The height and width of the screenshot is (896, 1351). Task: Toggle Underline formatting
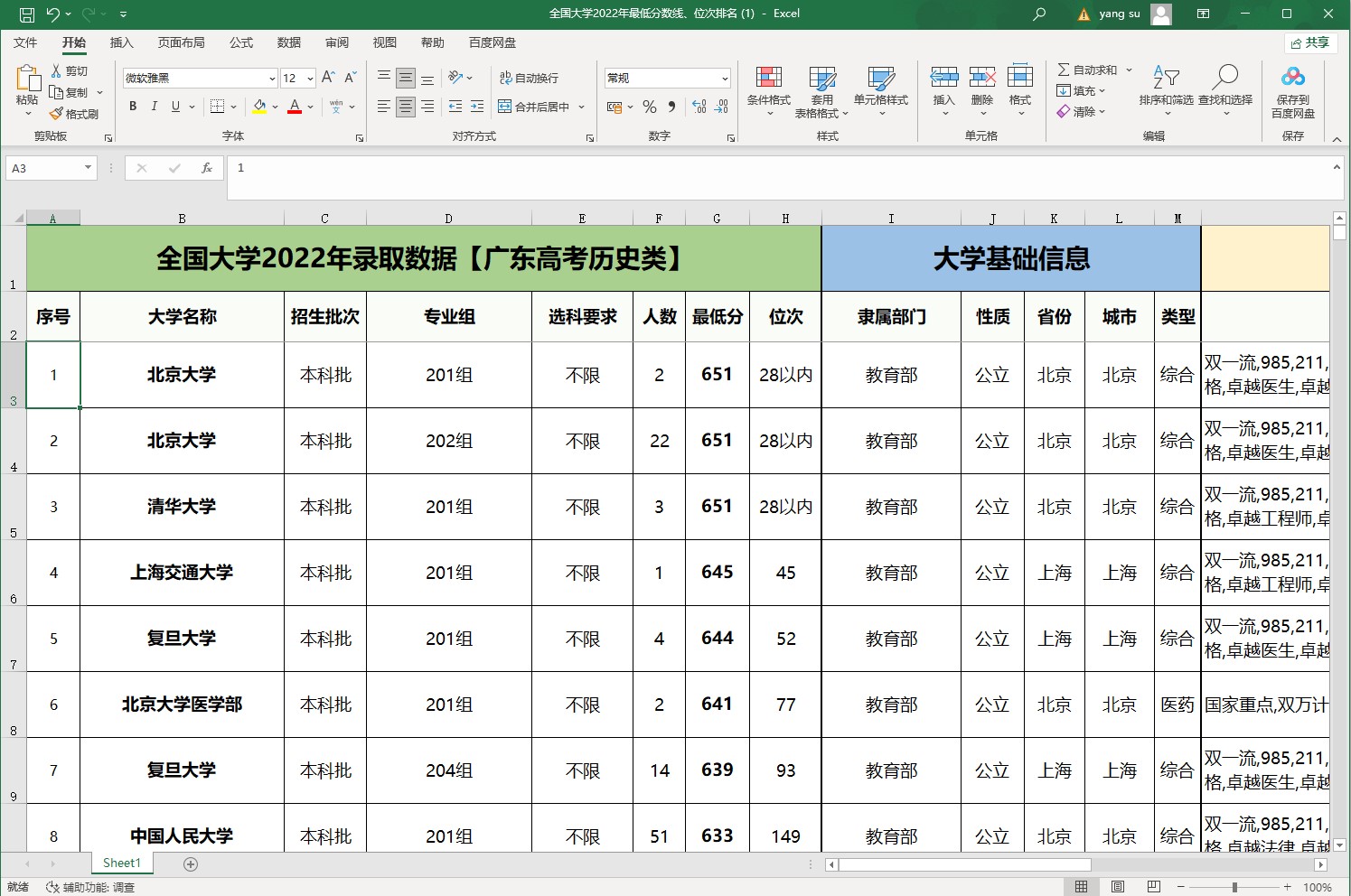tap(175, 107)
